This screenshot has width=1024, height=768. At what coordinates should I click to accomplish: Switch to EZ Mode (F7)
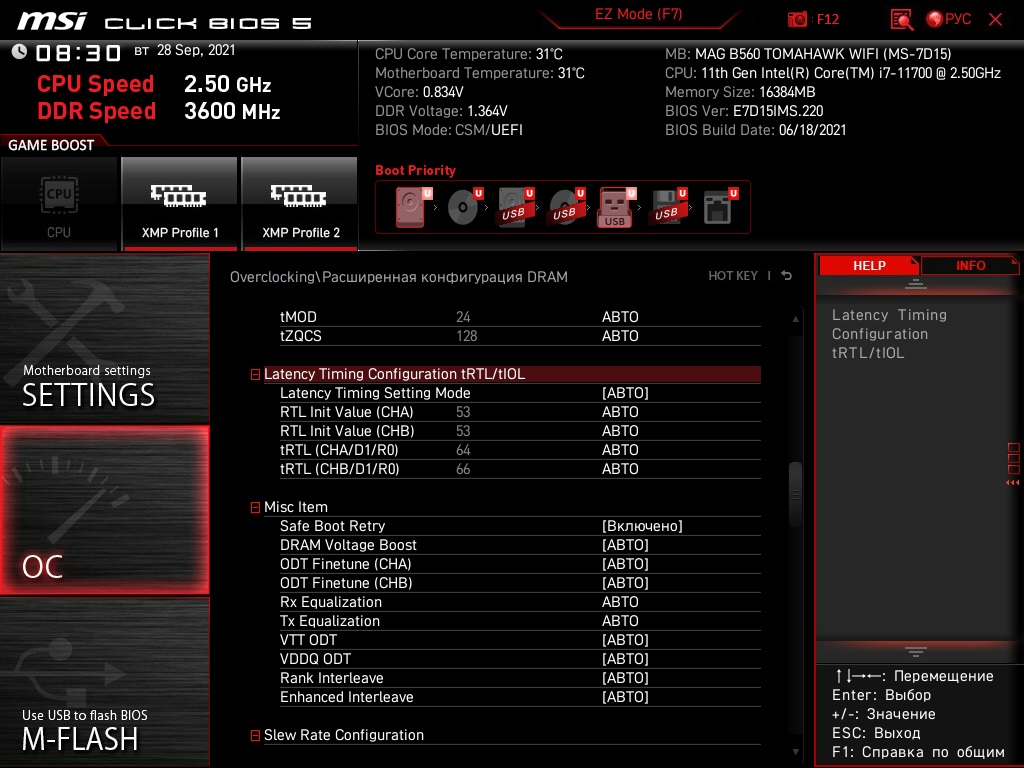point(638,14)
